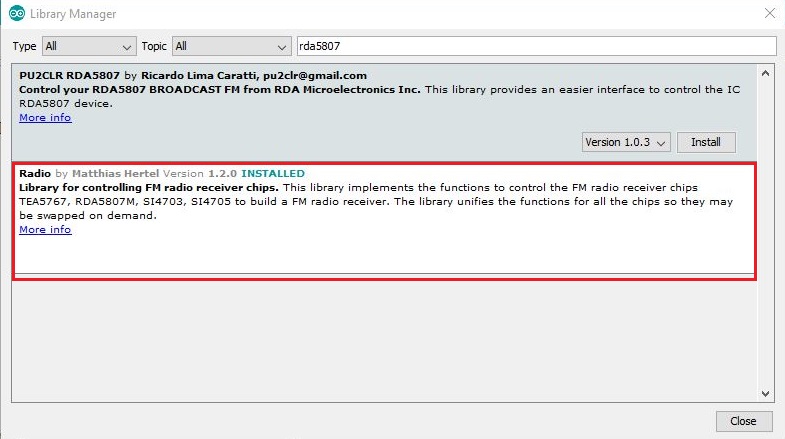The width and height of the screenshot is (785, 439).
Task: Click the scrollbar down arrow
Action: coord(765,394)
